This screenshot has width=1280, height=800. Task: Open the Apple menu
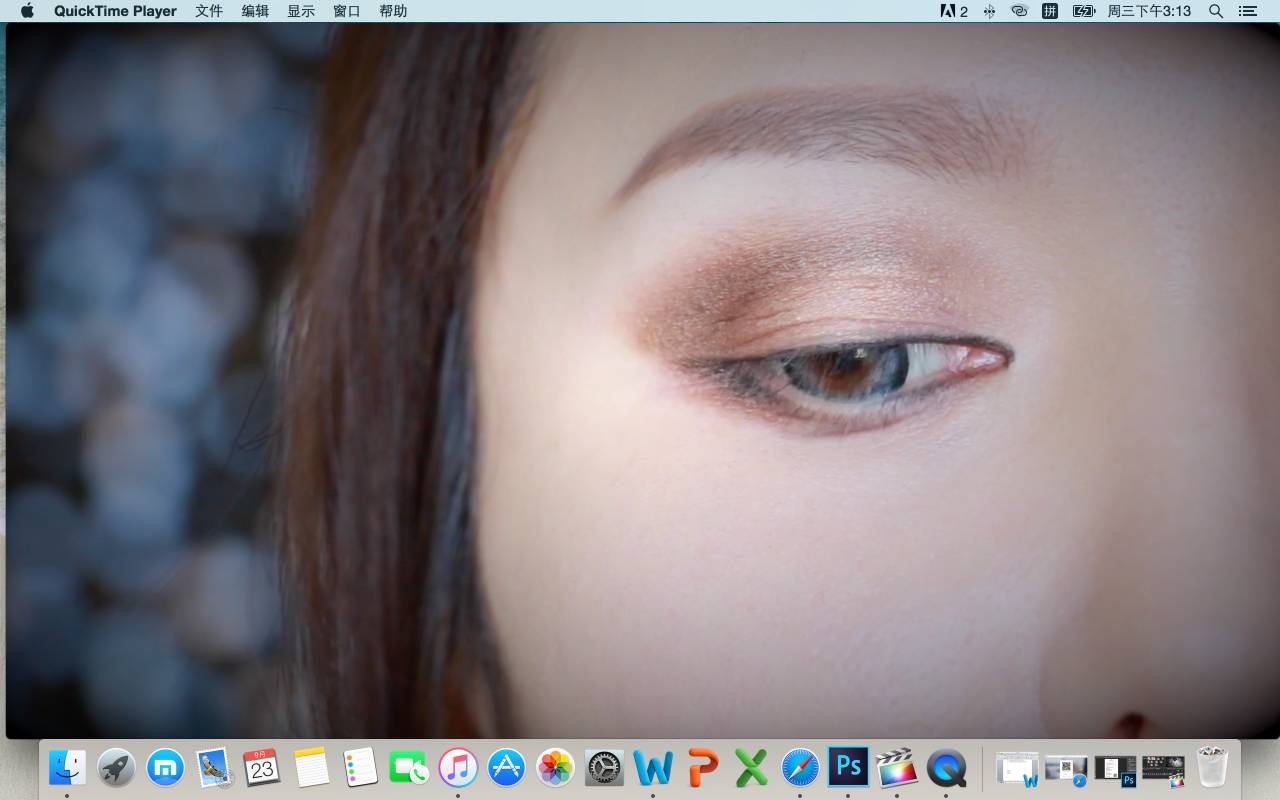27,11
